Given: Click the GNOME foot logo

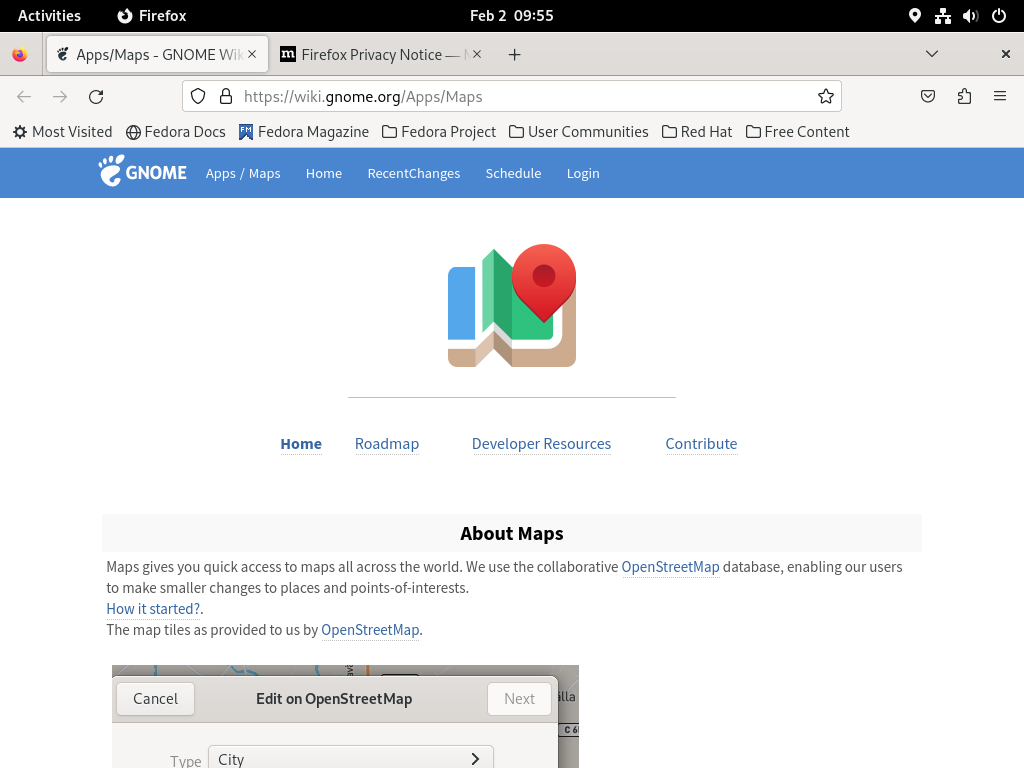Looking at the screenshot, I should [142, 172].
